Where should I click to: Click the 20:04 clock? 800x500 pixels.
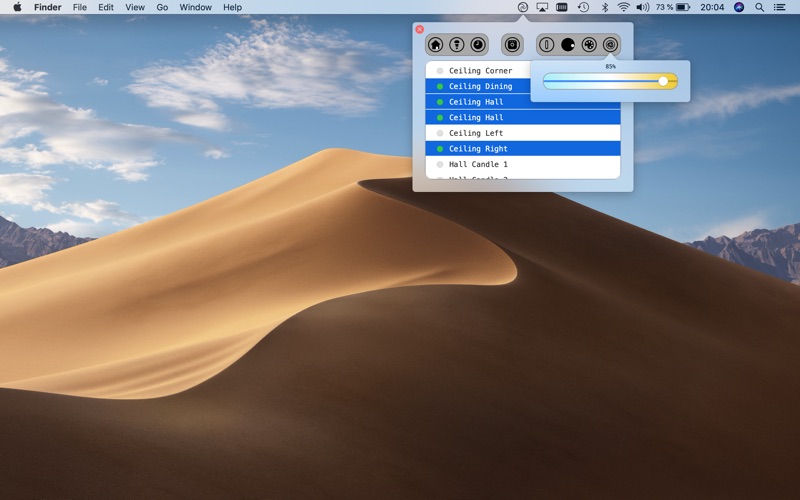[x=712, y=7]
